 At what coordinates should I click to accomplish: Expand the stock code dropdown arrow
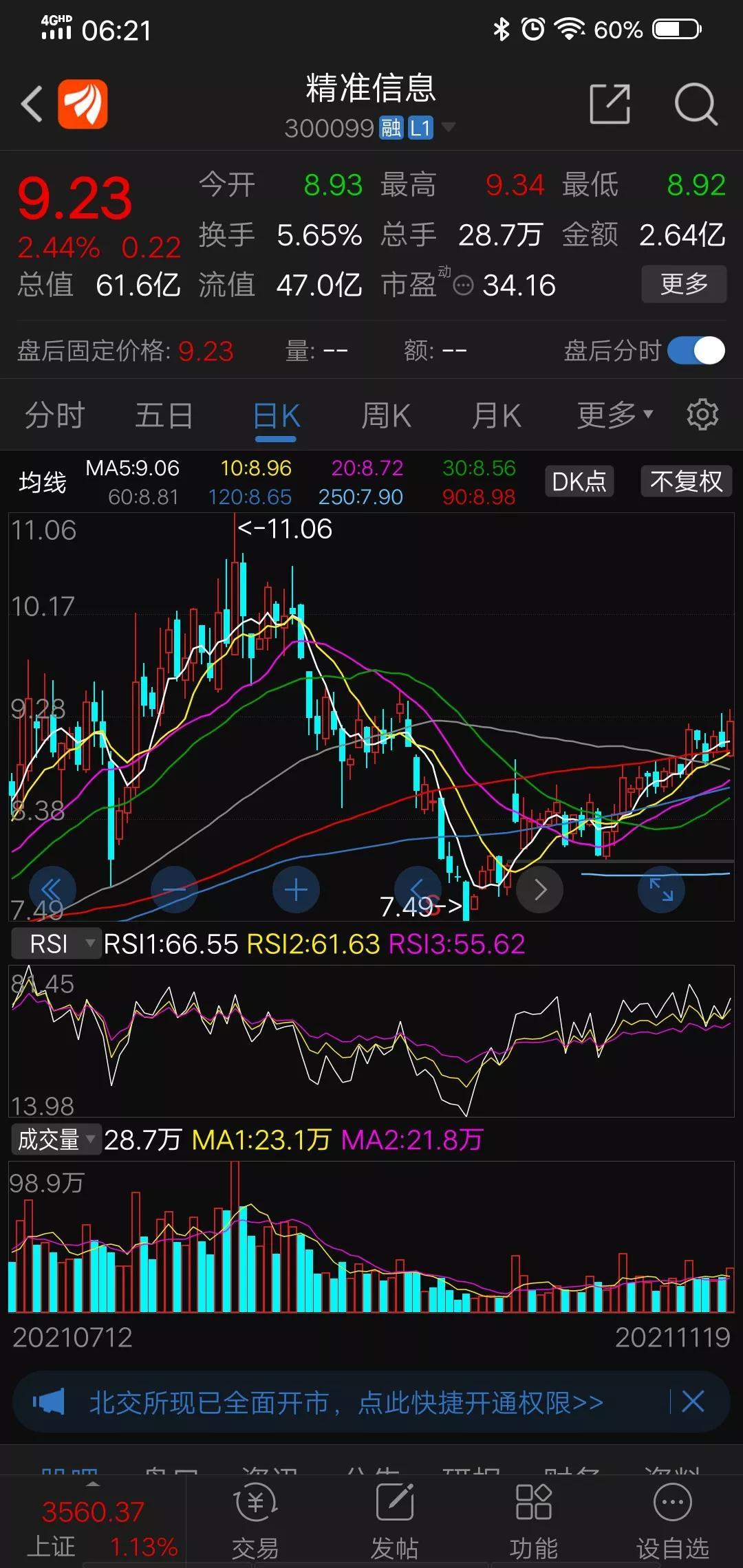tap(448, 127)
